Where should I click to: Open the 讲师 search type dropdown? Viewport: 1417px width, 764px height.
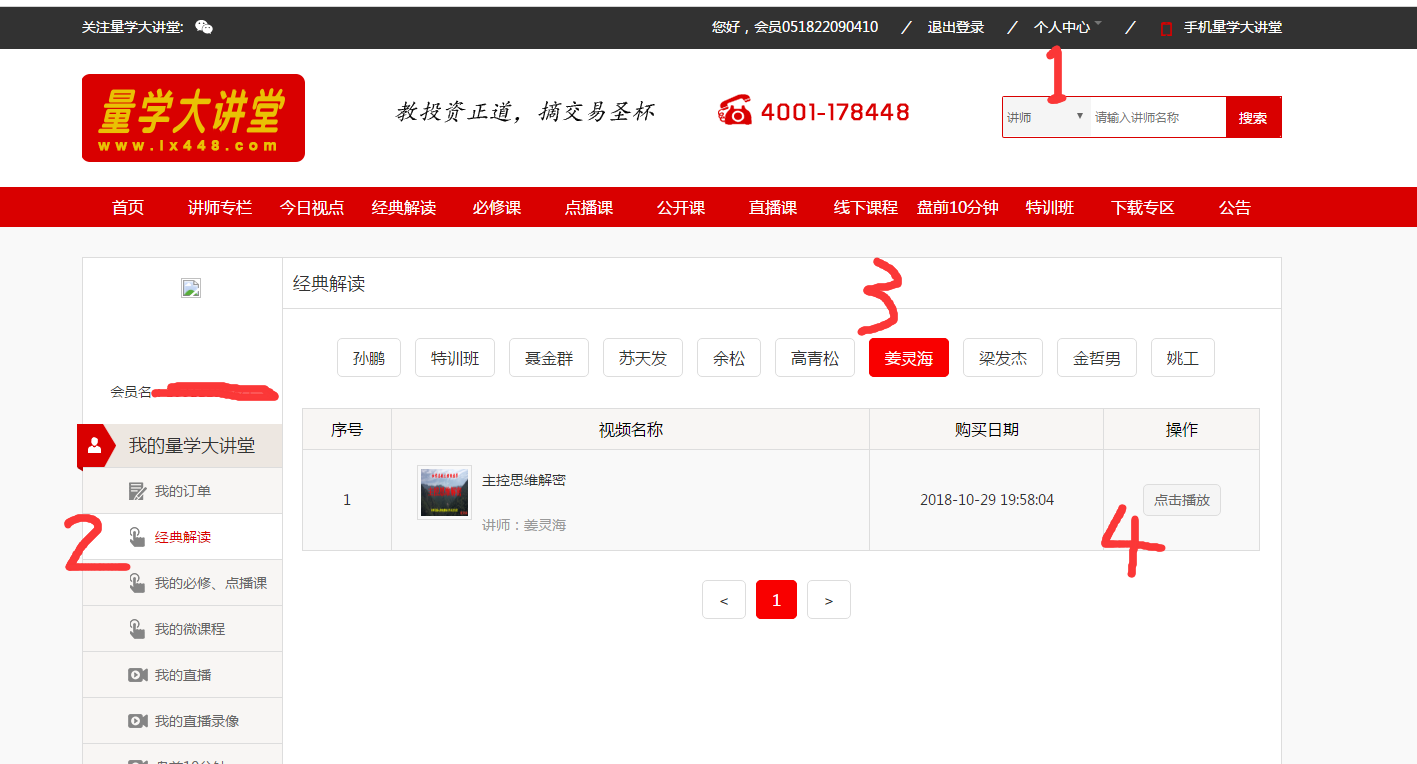click(1046, 117)
